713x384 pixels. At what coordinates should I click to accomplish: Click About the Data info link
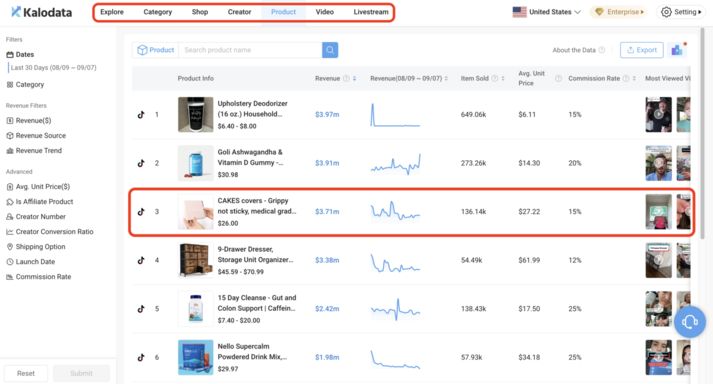point(578,50)
